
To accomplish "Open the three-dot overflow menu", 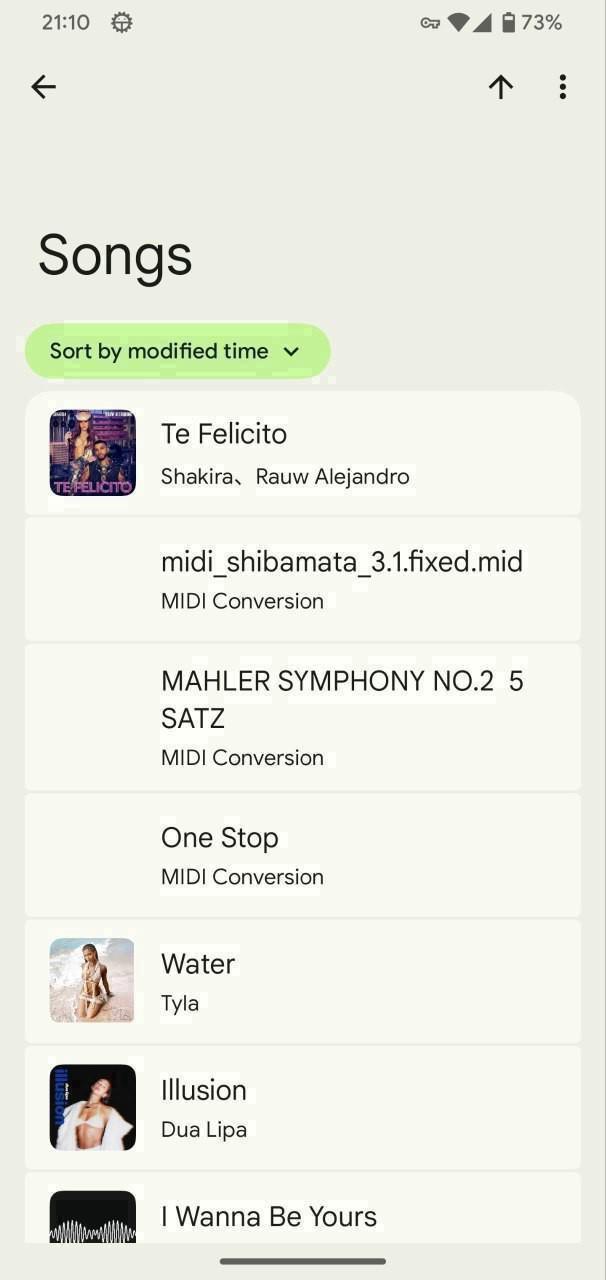I will pyautogui.click(x=562, y=87).
